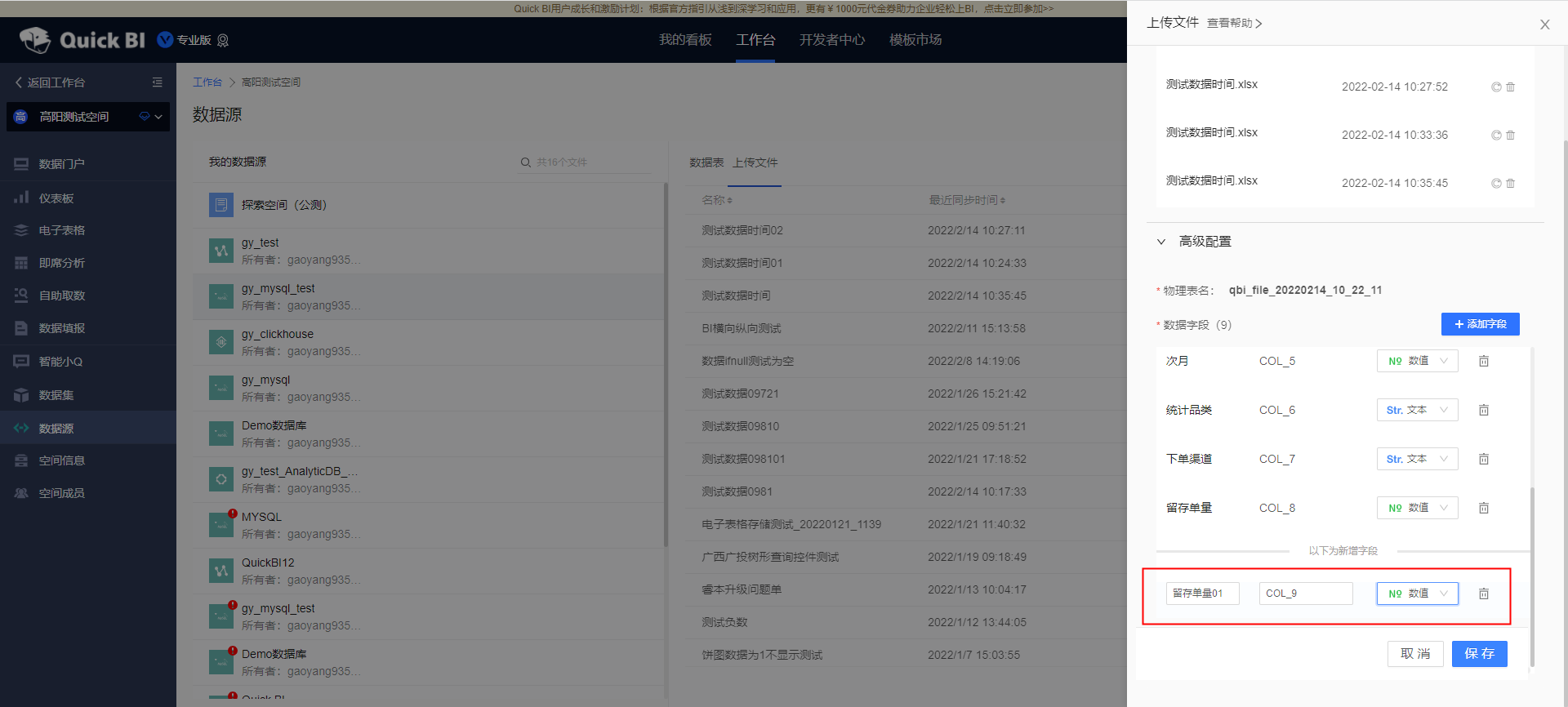The width and height of the screenshot is (1568, 707).
Task: Click the top promotion banner
Action: coord(783,8)
